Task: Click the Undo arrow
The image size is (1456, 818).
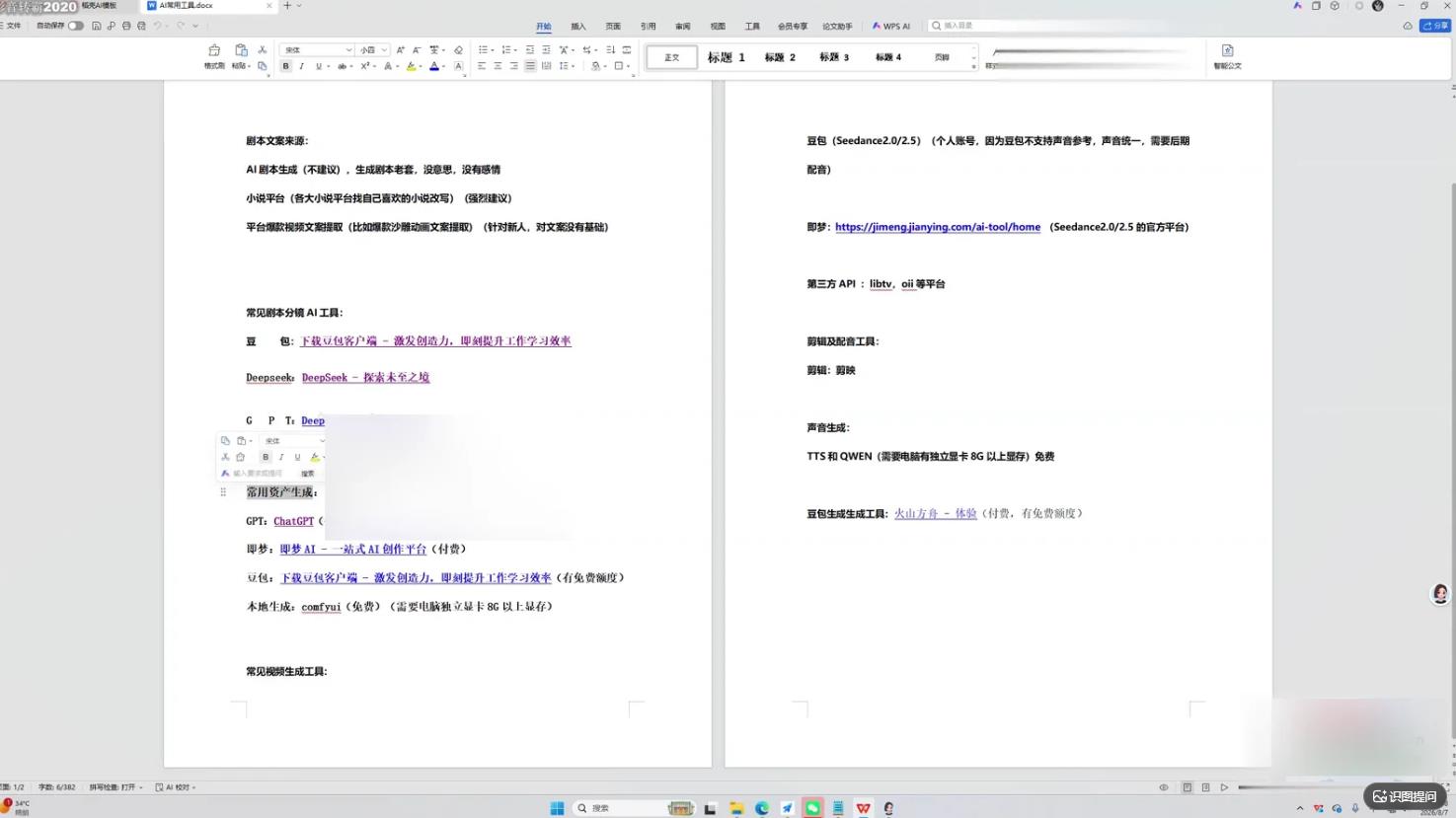Action: coord(157,26)
